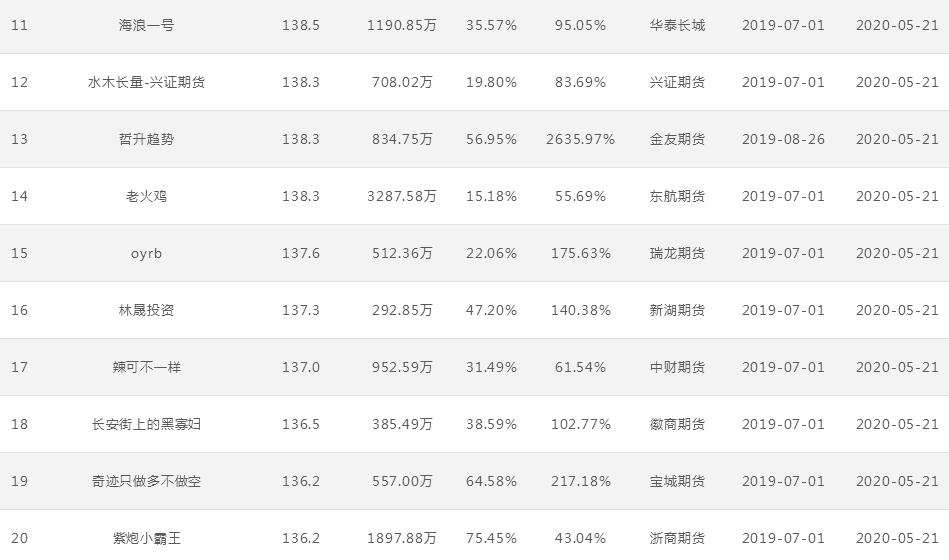Select the 瑞龙期货 company cell
The width and height of the screenshot is (949, 560).
[x=677, y=254]
